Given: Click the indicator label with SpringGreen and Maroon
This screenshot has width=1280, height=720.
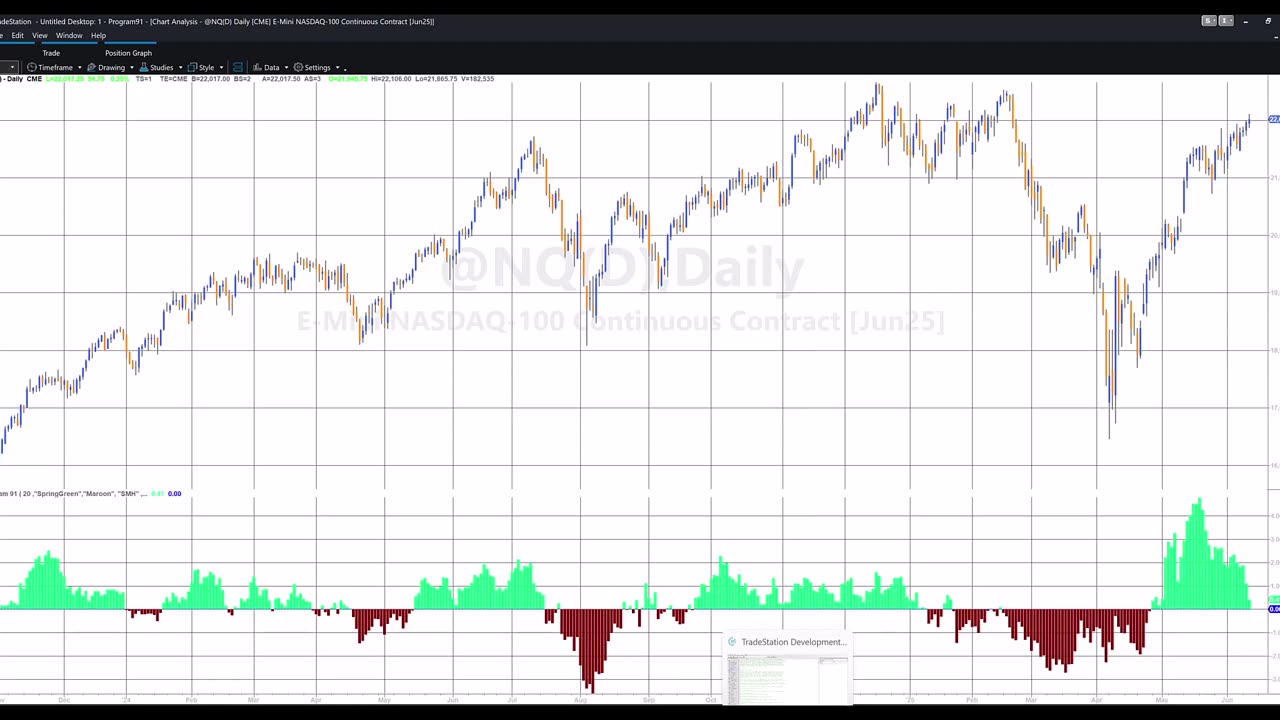Looking at the screenshot, I should (x=73, y=494).
